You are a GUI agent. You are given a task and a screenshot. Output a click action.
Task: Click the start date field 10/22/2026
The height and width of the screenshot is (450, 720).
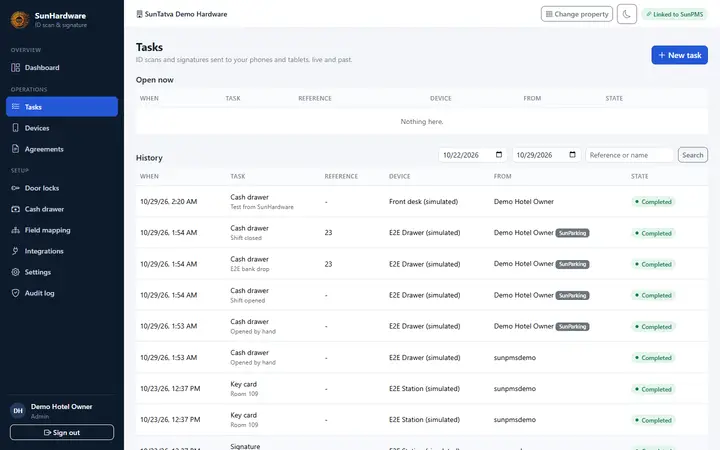[x=472, y=155]
